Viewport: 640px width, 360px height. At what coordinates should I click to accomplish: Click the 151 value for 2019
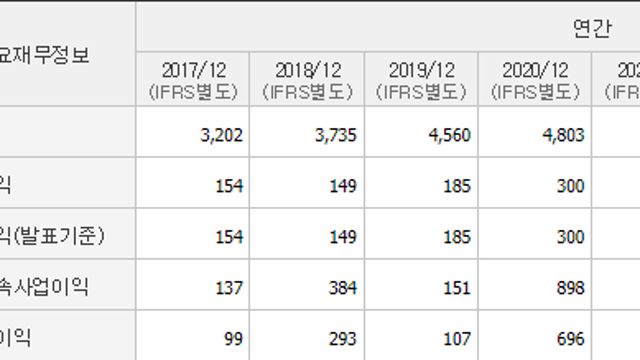point(457,288)
